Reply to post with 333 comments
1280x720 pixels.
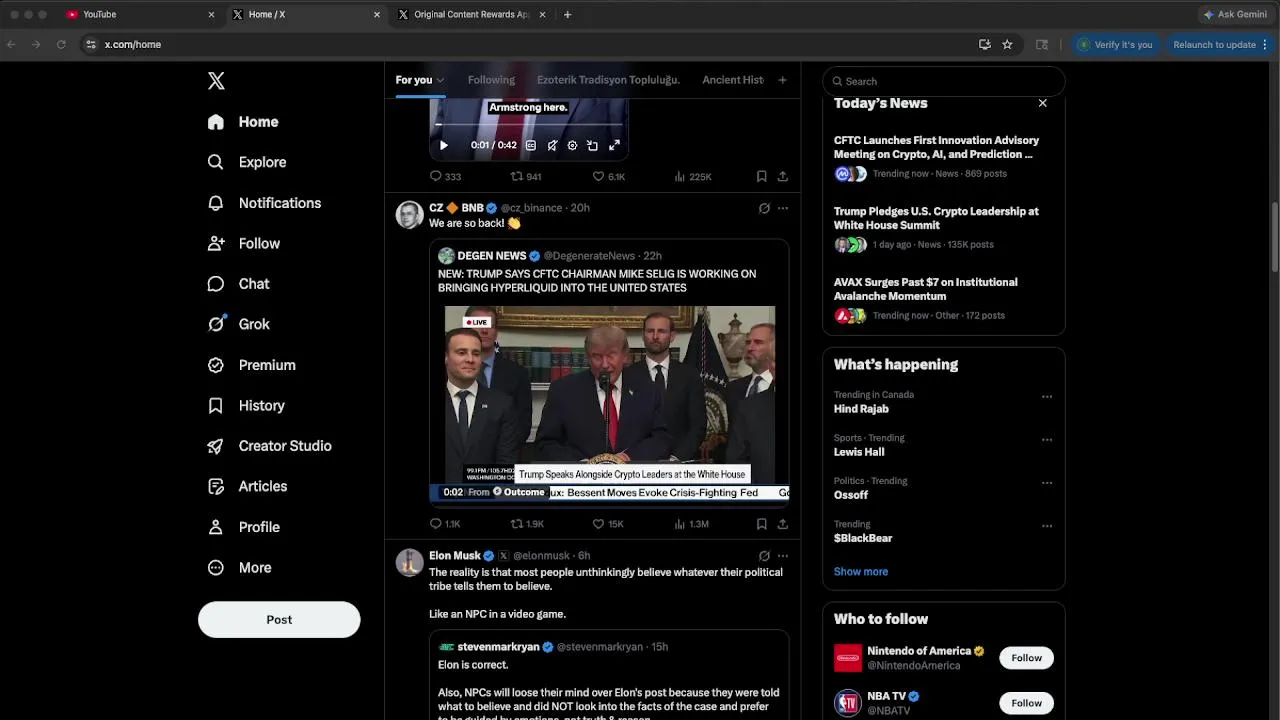pyautogui.click(x=445, y=176)
